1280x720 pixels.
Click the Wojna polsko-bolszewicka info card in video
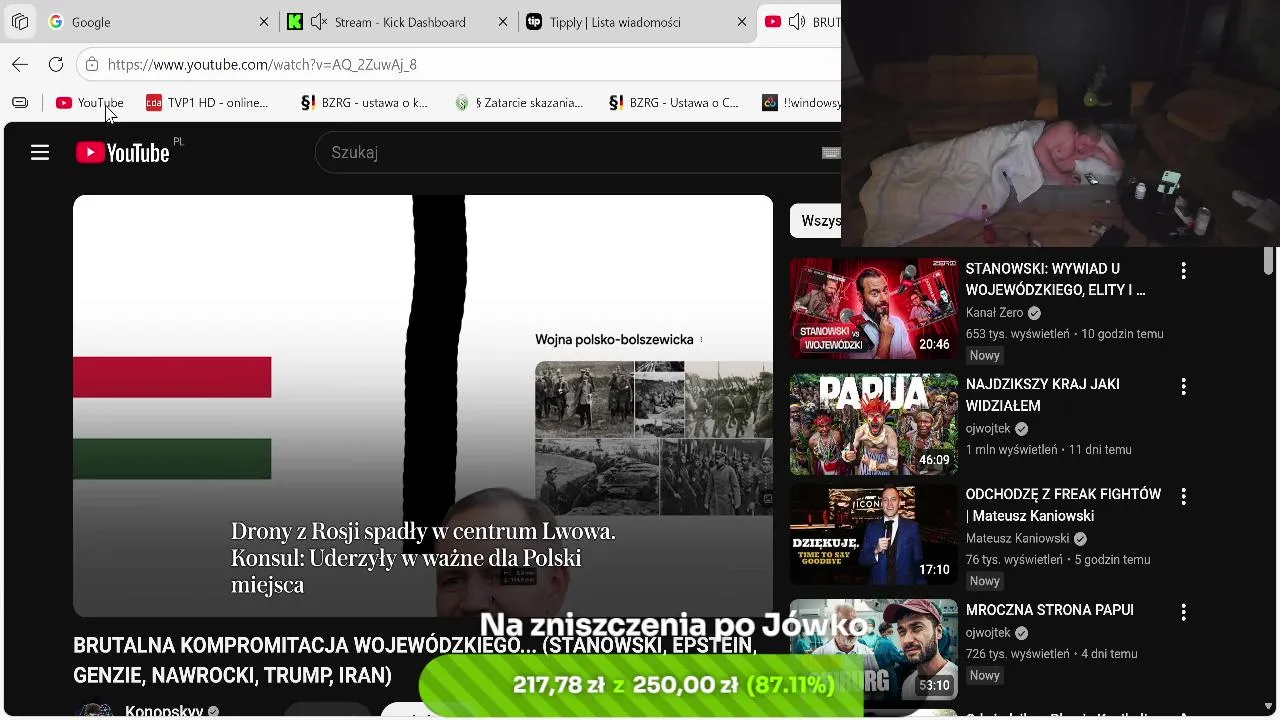click(x=653, y=424)
